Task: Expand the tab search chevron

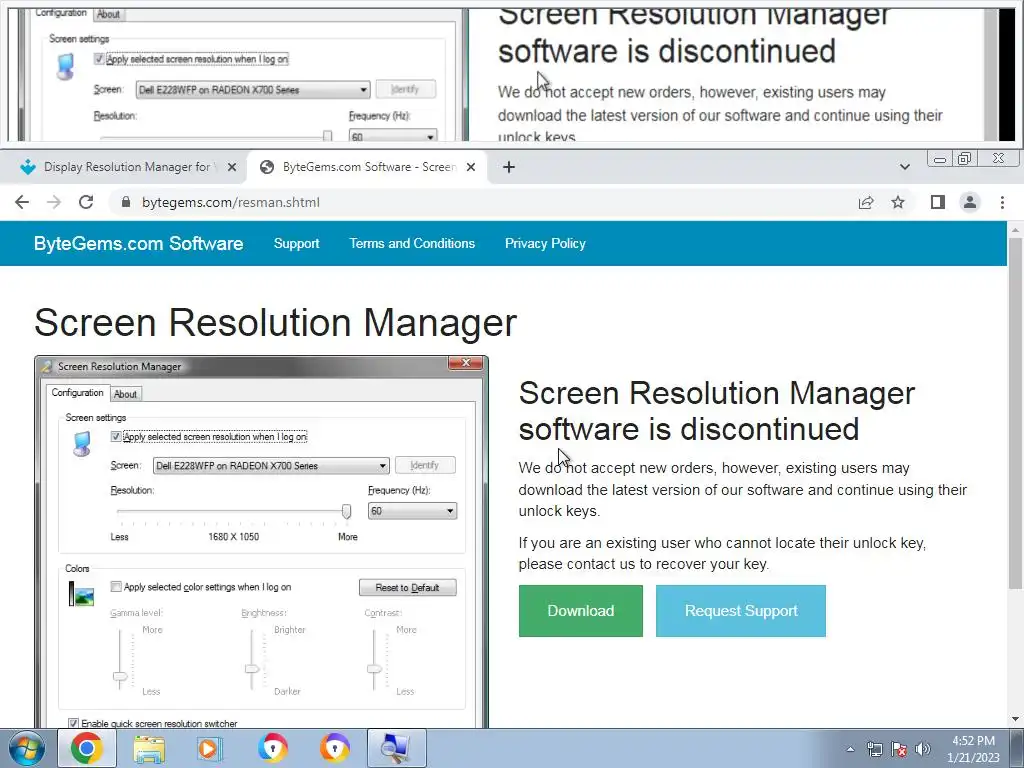Action: point(904,167)
